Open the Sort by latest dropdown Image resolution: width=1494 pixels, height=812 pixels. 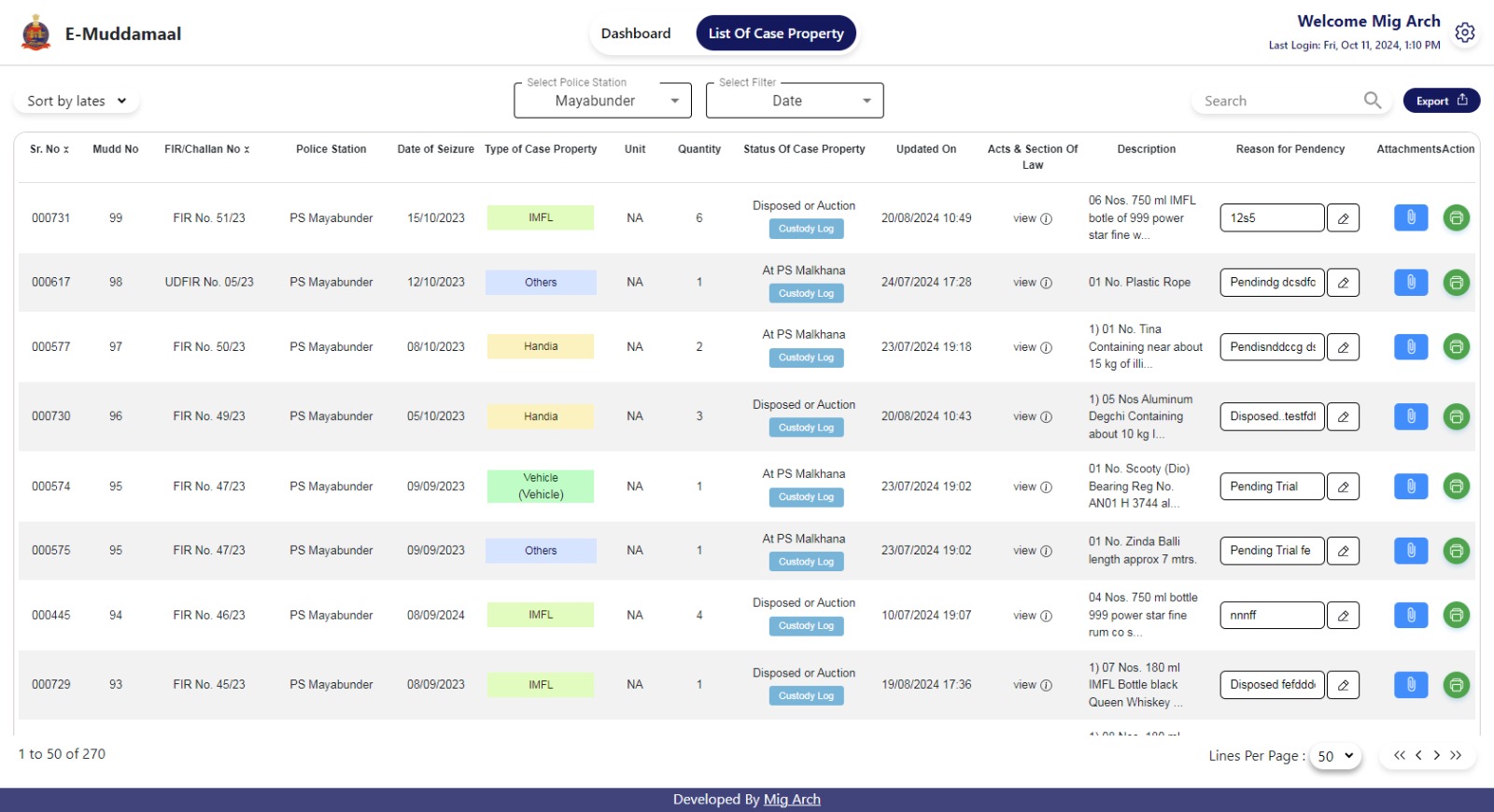76,101
